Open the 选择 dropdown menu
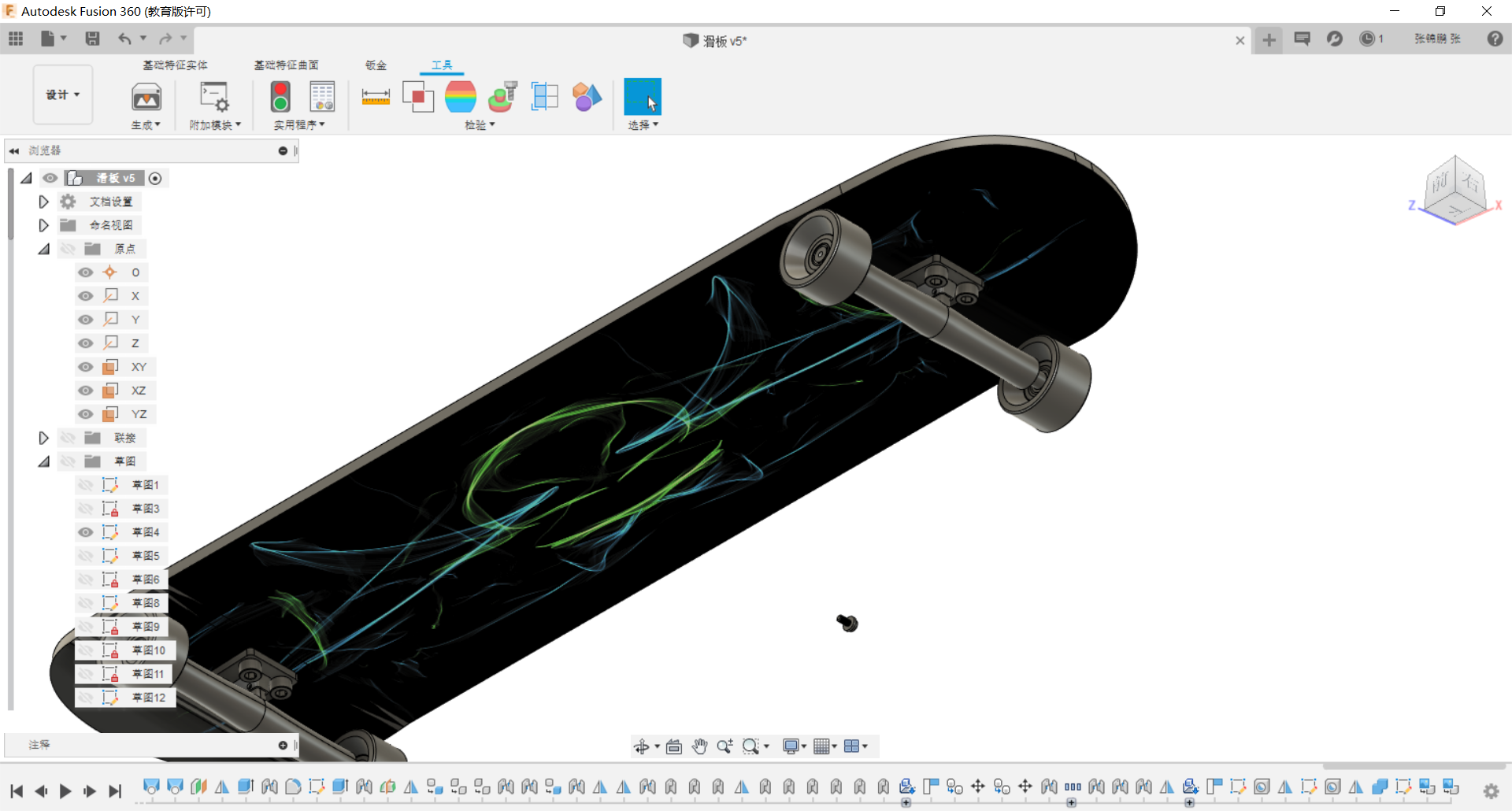 (x=643, y=125)
